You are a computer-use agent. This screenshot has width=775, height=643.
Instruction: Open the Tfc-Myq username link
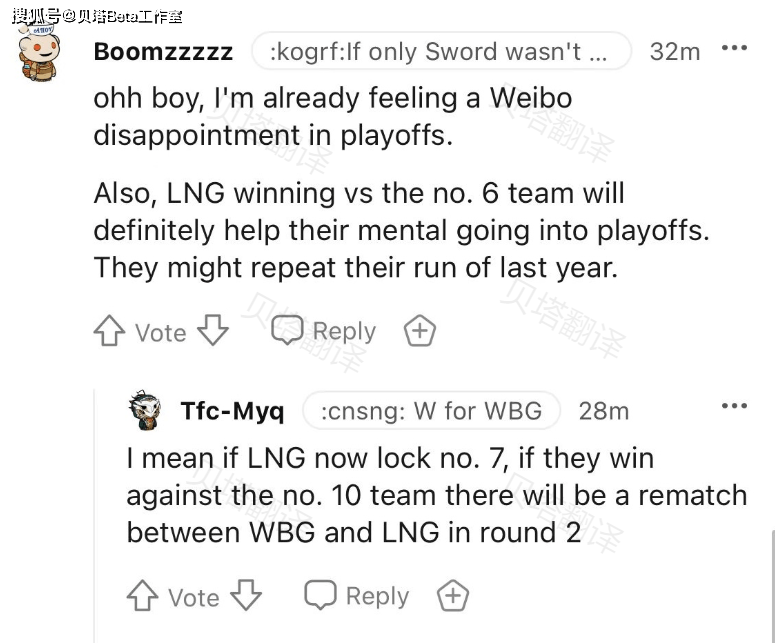point(232,411)
